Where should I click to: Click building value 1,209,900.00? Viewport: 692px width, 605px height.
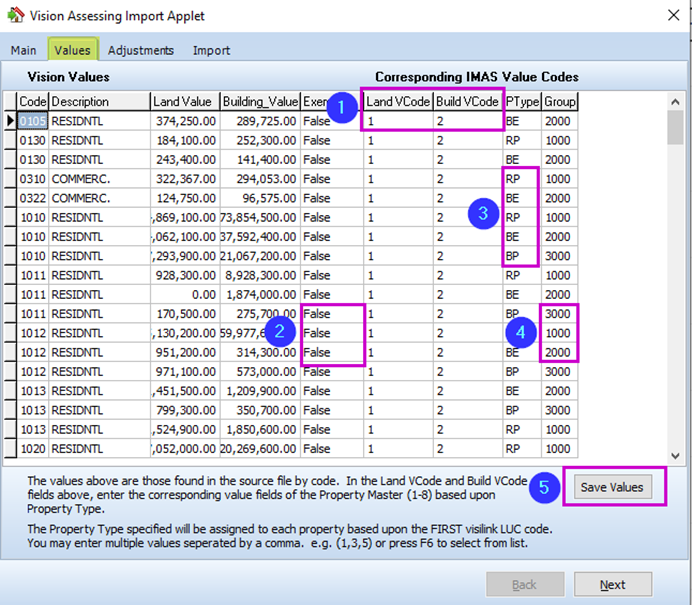click(x=260, y=391)
